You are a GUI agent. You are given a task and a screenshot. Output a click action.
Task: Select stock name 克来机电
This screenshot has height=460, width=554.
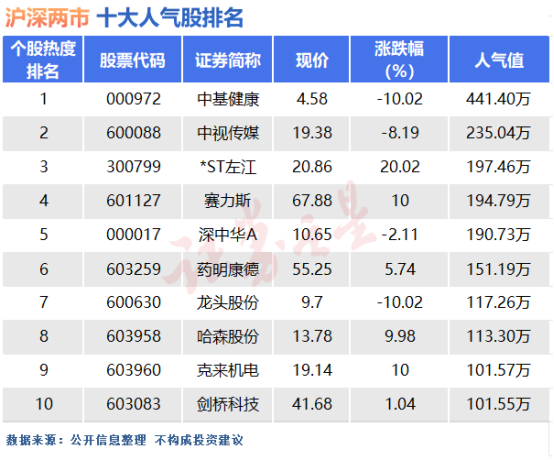228,371
